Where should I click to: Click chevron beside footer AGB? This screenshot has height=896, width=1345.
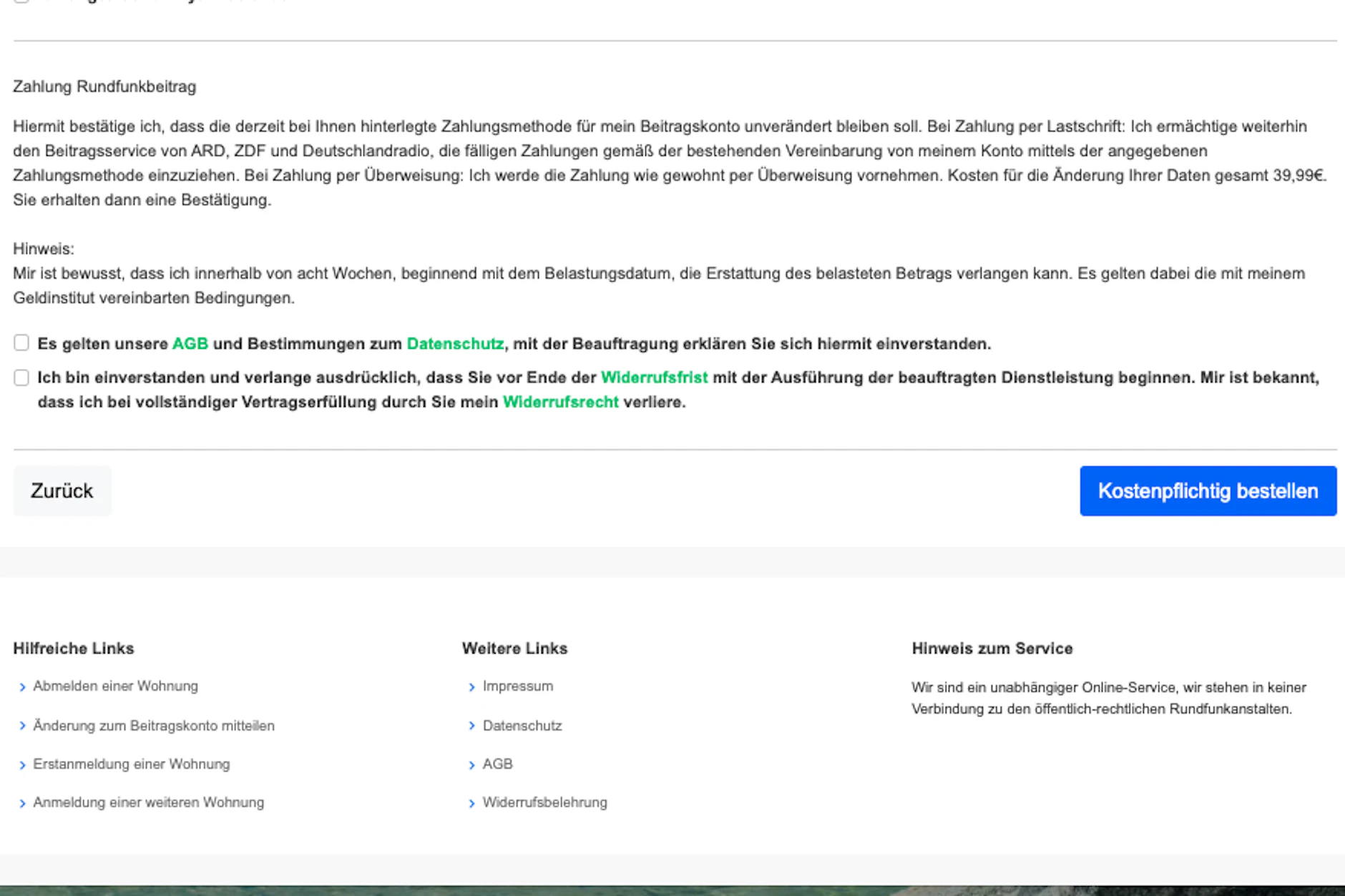pyautogui.click(x=471, y=765)
